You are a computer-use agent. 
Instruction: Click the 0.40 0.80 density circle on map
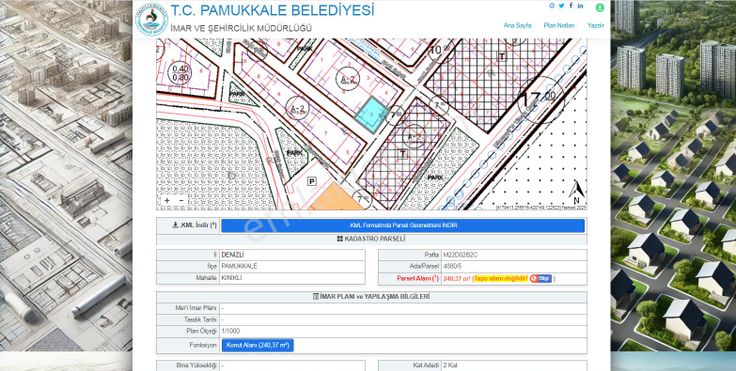point(179,73)
